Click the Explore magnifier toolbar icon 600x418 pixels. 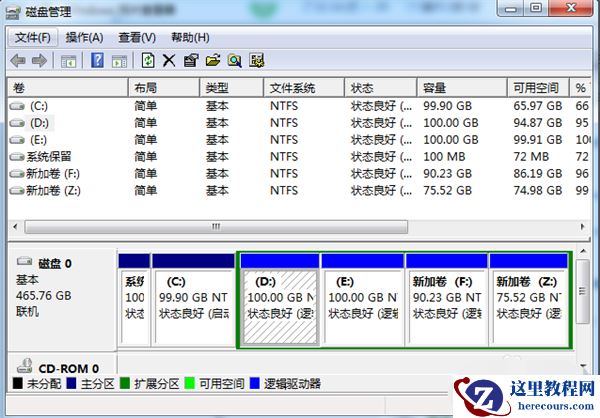click(235, 60)
